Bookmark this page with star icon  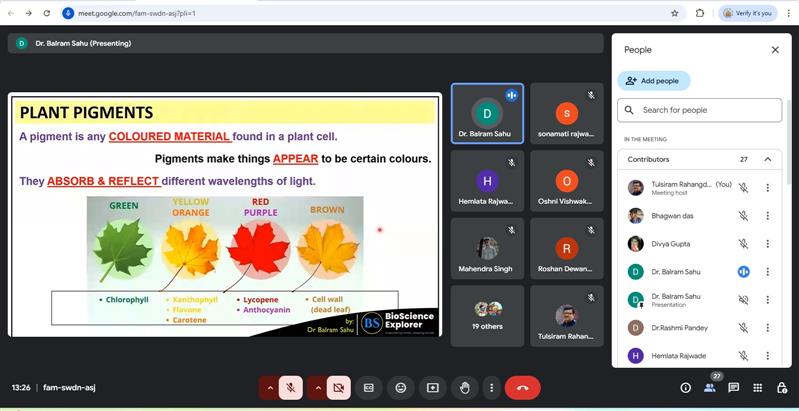[675, 13]
